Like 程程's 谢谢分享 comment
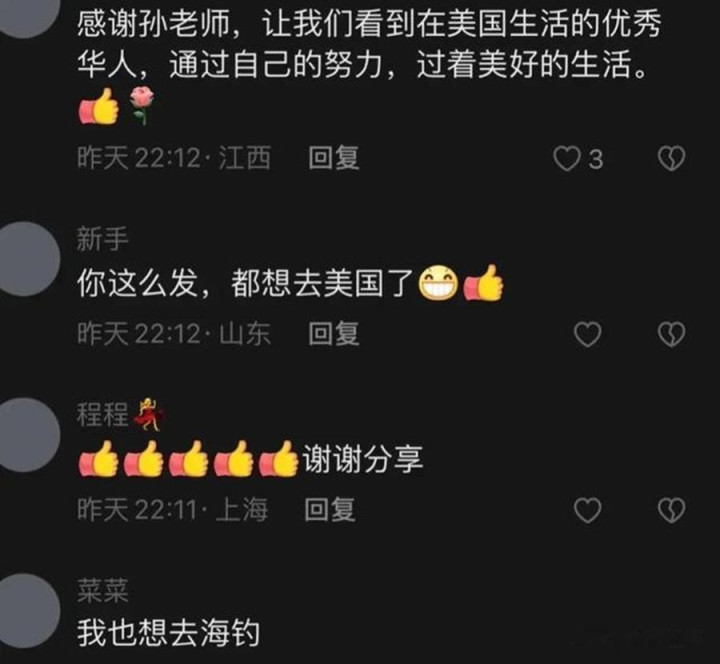The image size is (720, 664). (588, 510)
